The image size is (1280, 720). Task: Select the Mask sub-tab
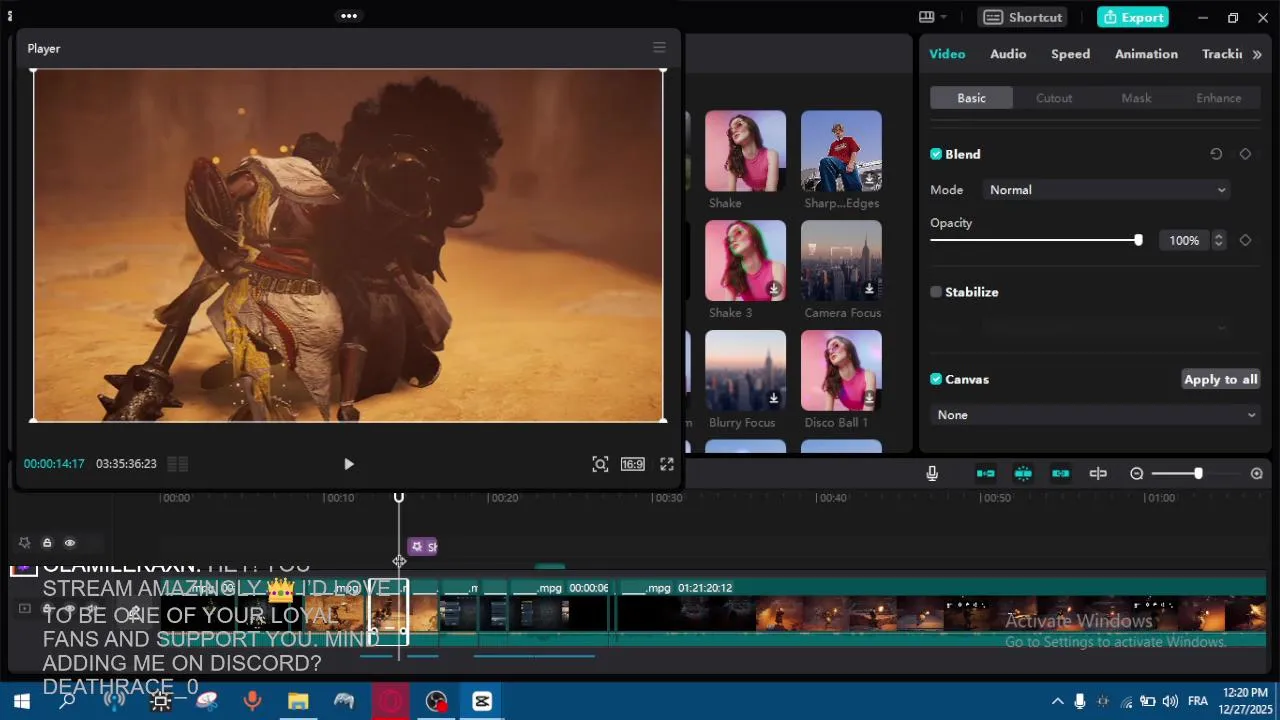(1136, 98)
